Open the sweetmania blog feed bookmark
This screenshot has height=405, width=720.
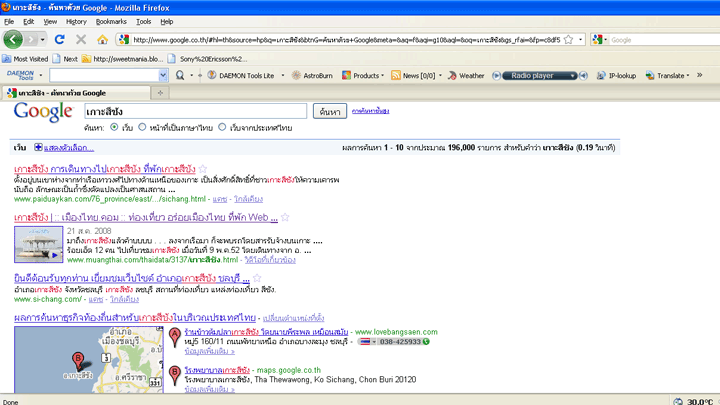123,59
